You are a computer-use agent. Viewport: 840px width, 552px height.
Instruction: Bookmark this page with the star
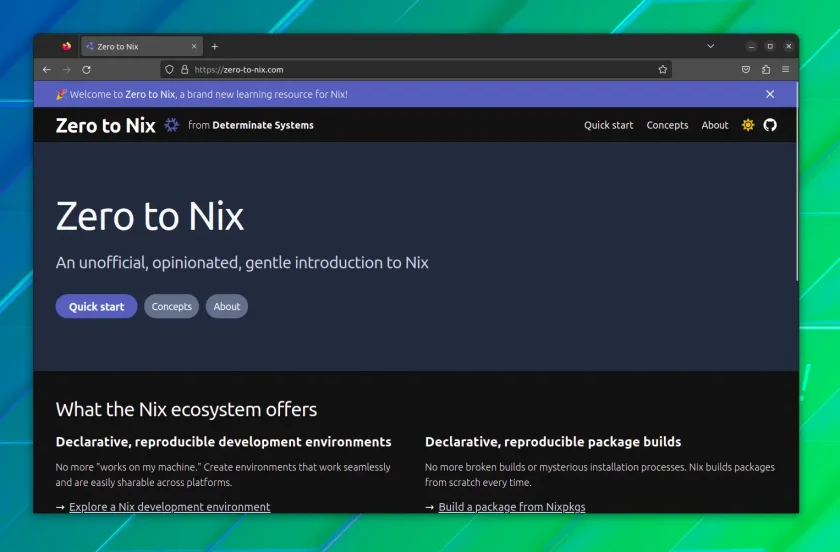[663, 70]
